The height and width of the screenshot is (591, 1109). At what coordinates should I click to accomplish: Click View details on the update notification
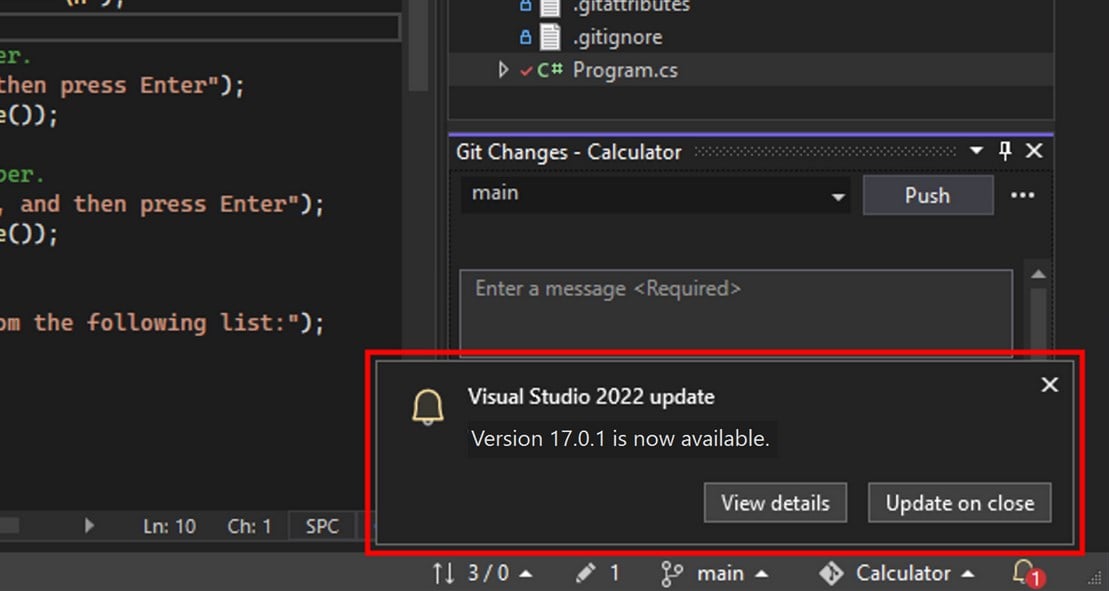tap(775, 503)
